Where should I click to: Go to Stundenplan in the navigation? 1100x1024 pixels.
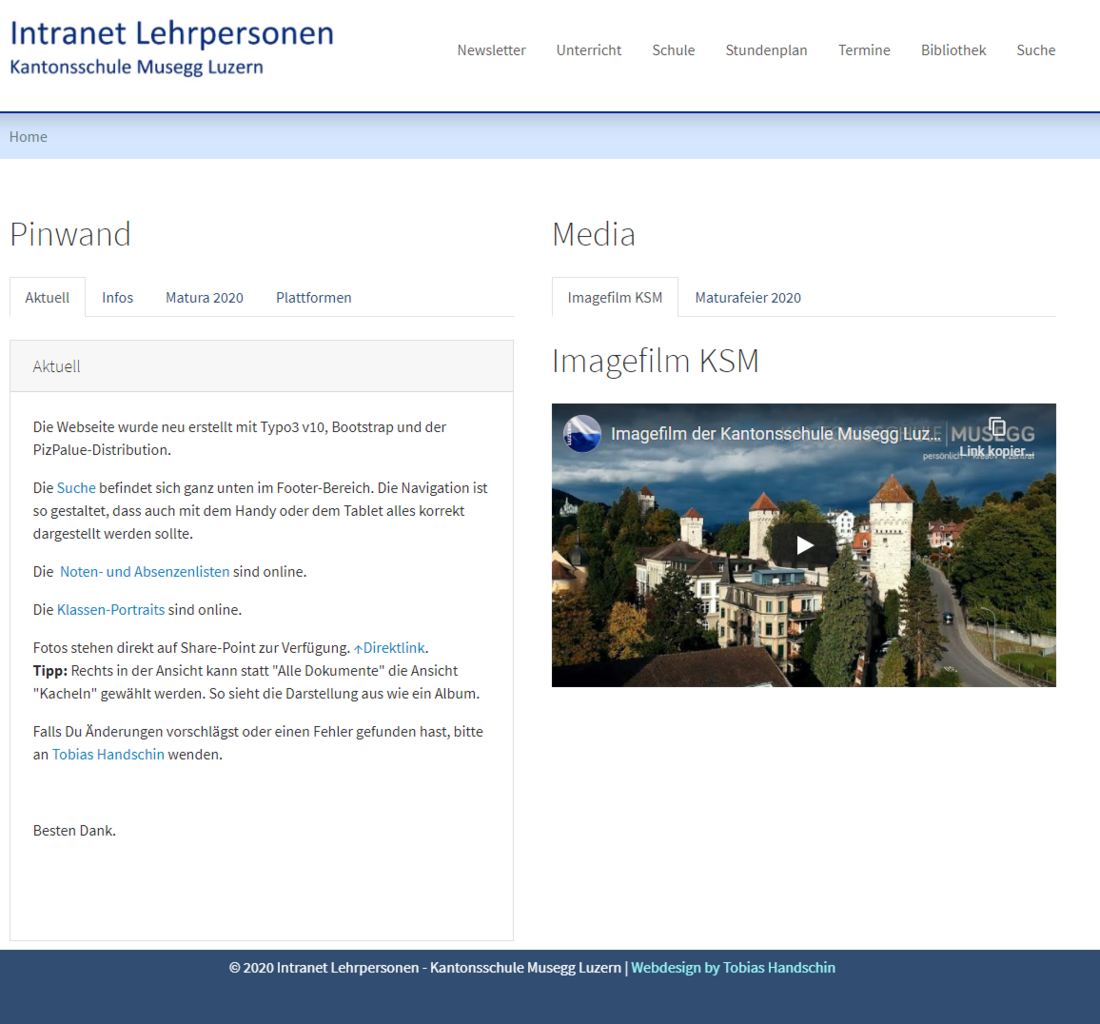tap(766, 50)
